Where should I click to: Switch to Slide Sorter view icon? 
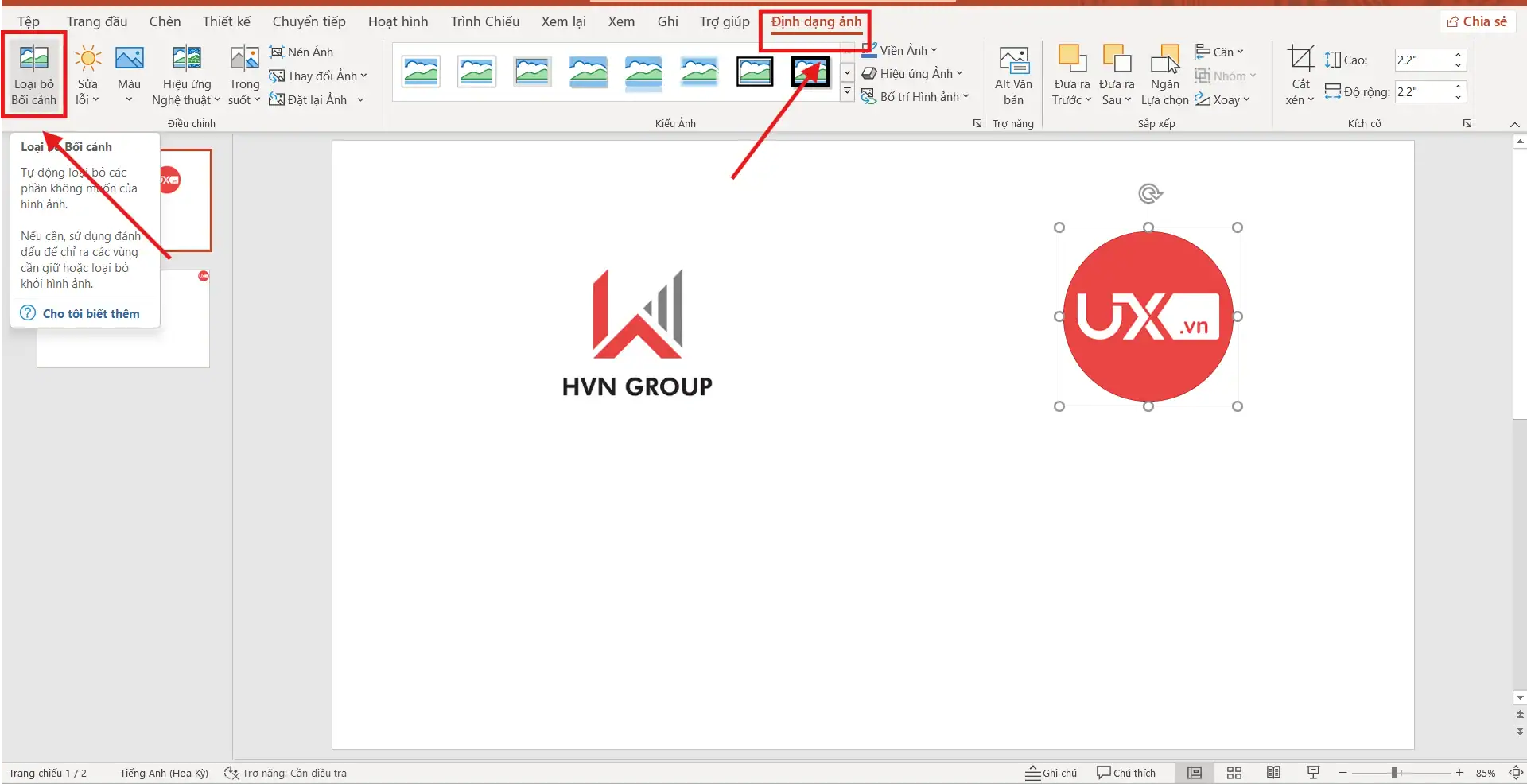pyautogui.click(x=1234, y=773)
